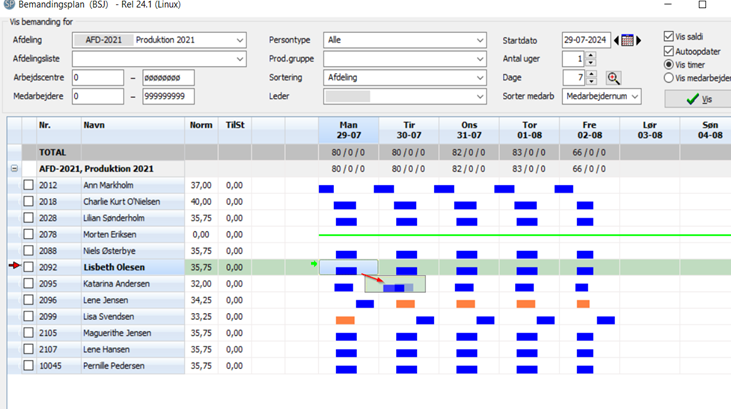Viewport: 731px width, 409px height.
Task: Click the small green arrow in Lisbeth's row
Action: tap(314, 265)
